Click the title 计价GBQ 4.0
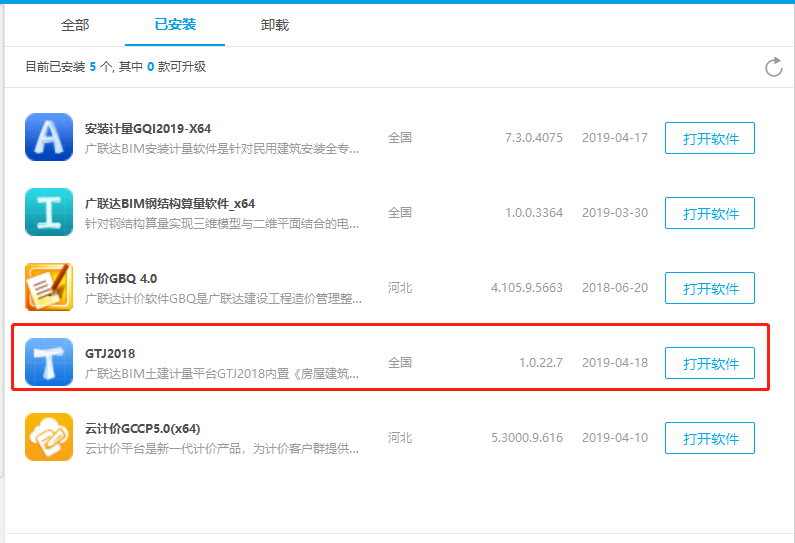795x543 pixels. click(121, 279)
